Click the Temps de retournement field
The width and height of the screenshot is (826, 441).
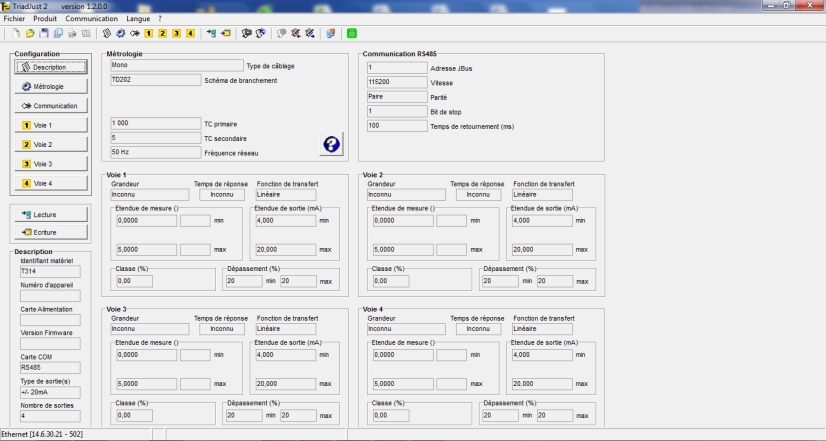click(397, 126)
